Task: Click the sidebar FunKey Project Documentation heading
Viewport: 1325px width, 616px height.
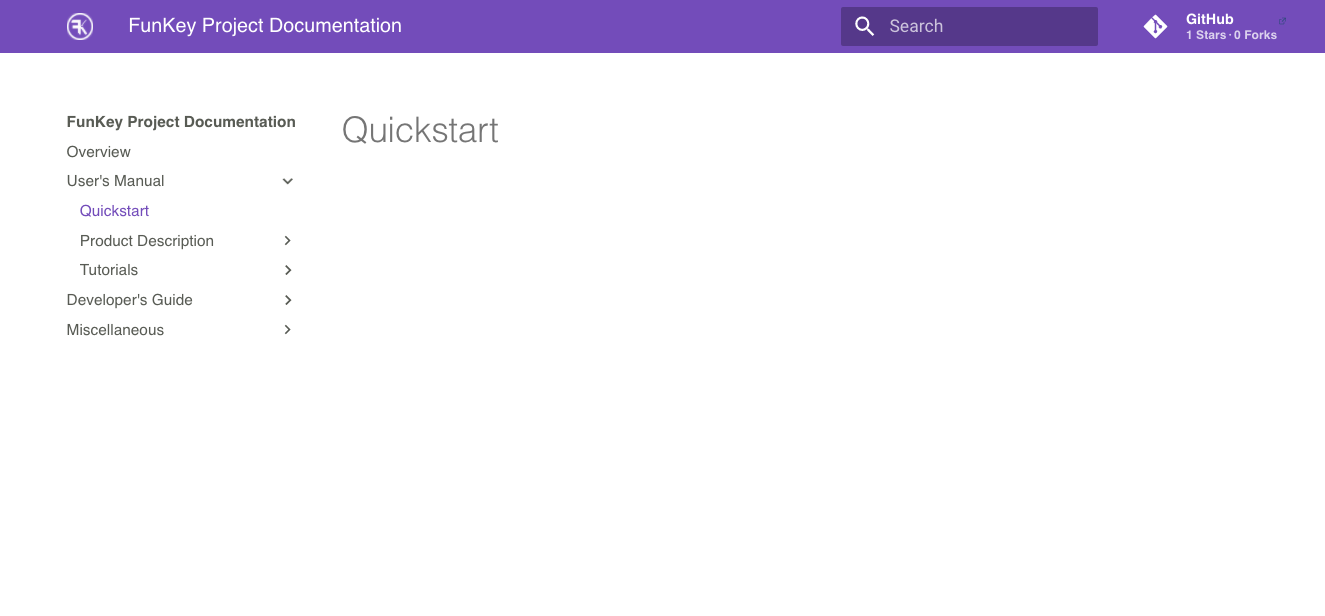Action: (181, 122)
